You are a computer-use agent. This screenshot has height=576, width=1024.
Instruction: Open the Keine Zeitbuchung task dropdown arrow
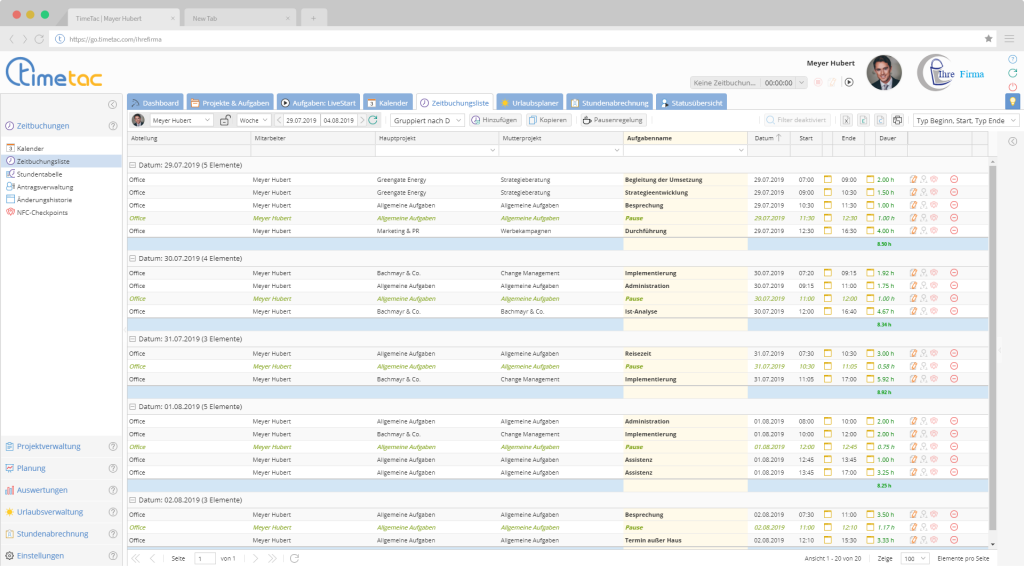(x=801, y=83)
